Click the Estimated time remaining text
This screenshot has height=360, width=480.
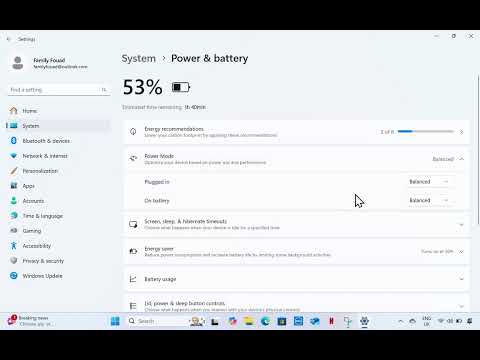point(164,107)
